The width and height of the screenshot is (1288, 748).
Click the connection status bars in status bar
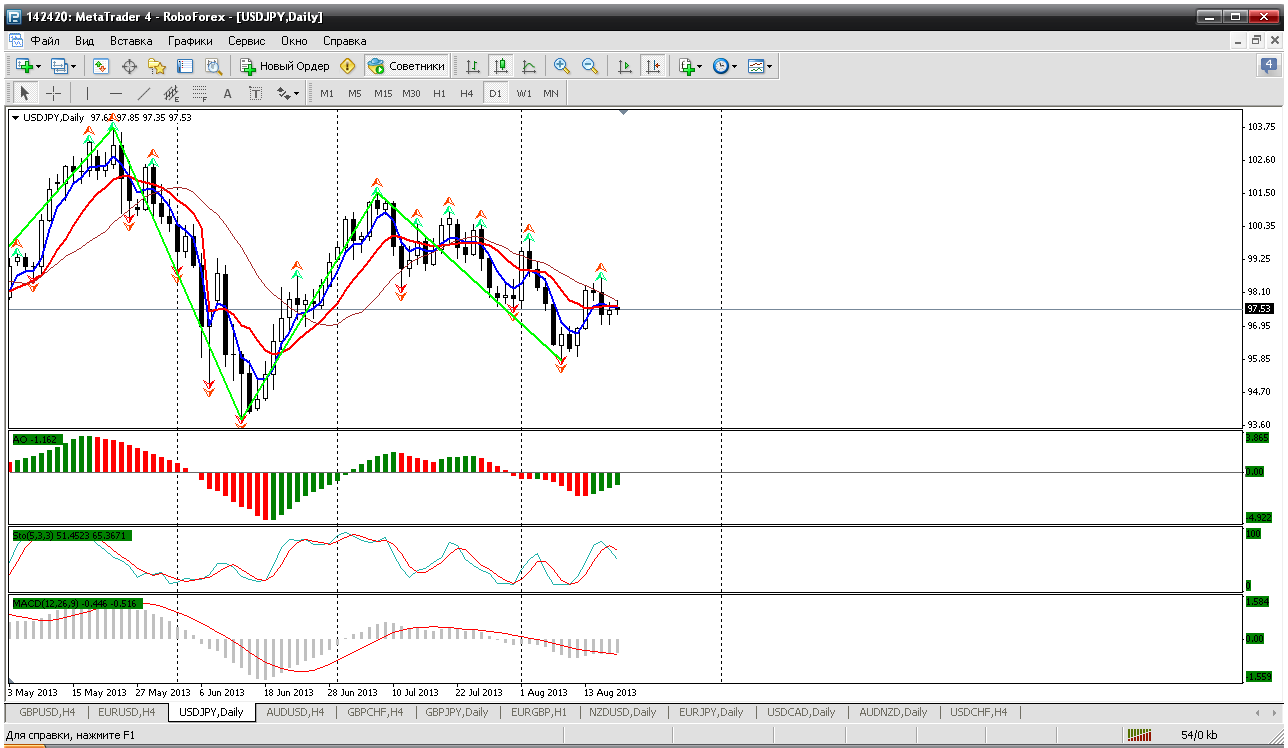coord(1139,735)
